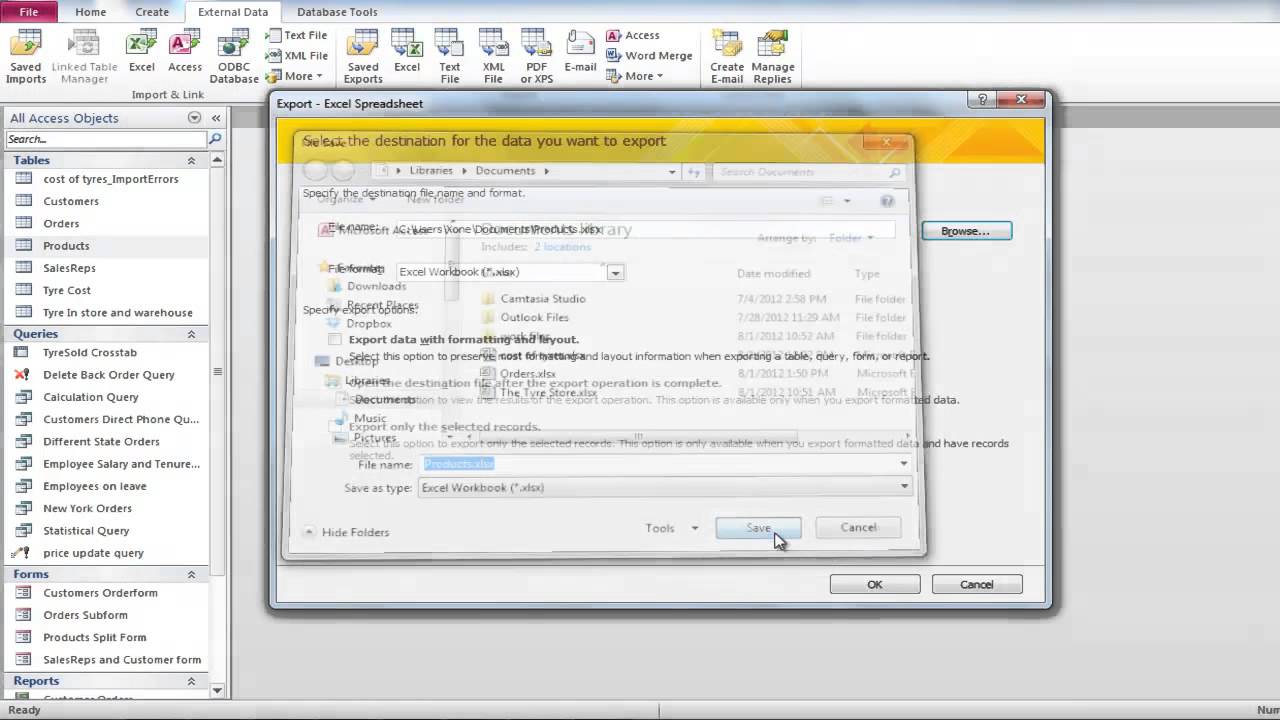This screenshot has height=720, width=1280.
Task: Click Hide Folders
Action: pyautogui.click(x=346, y=532)
